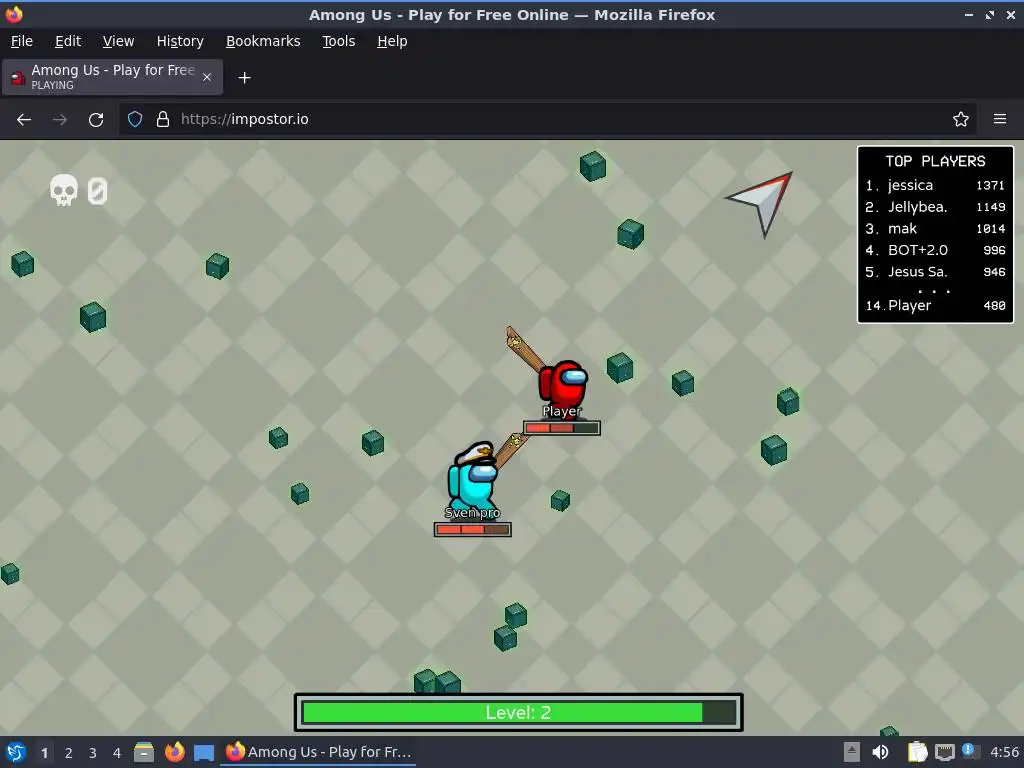The image size is (1024, 768).
Task: Click the direction arrow pointer in game
Action: pos(762,200)
